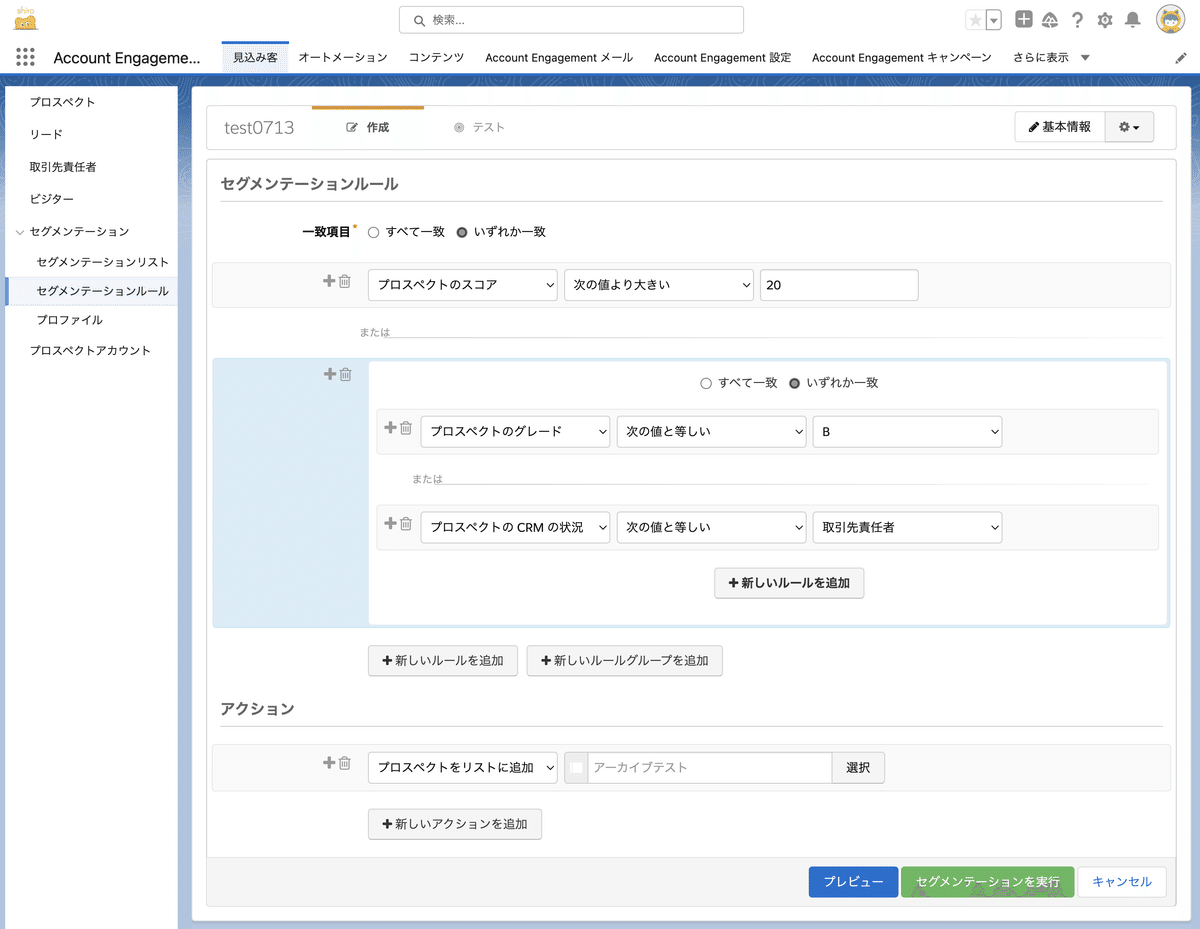
Task: Open the プロスペクトのスコア field dropdown
Action: pyautogui.click(x=463, y=285)
